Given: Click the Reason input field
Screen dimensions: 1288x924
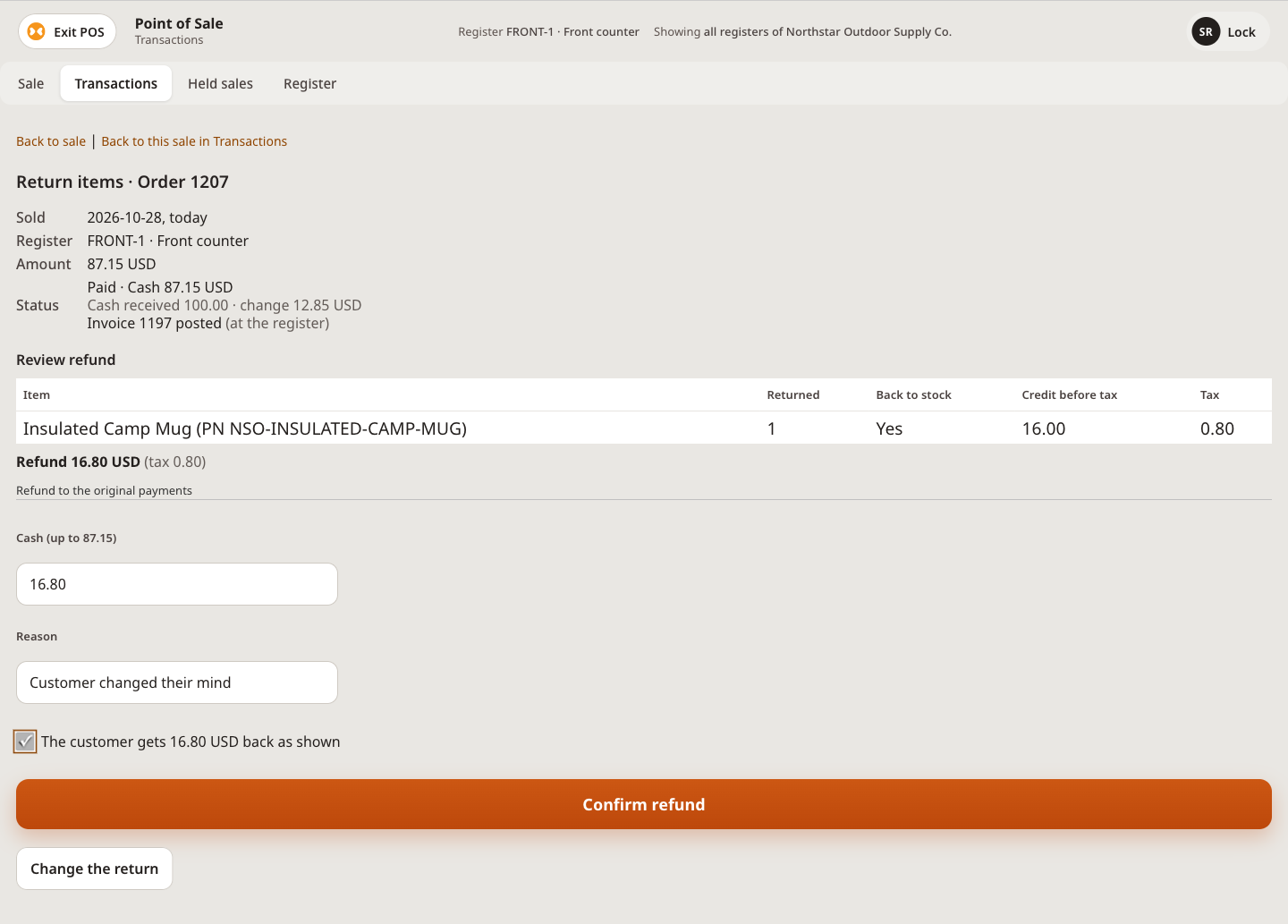Looking at the screenshot, I should [177, 682].
